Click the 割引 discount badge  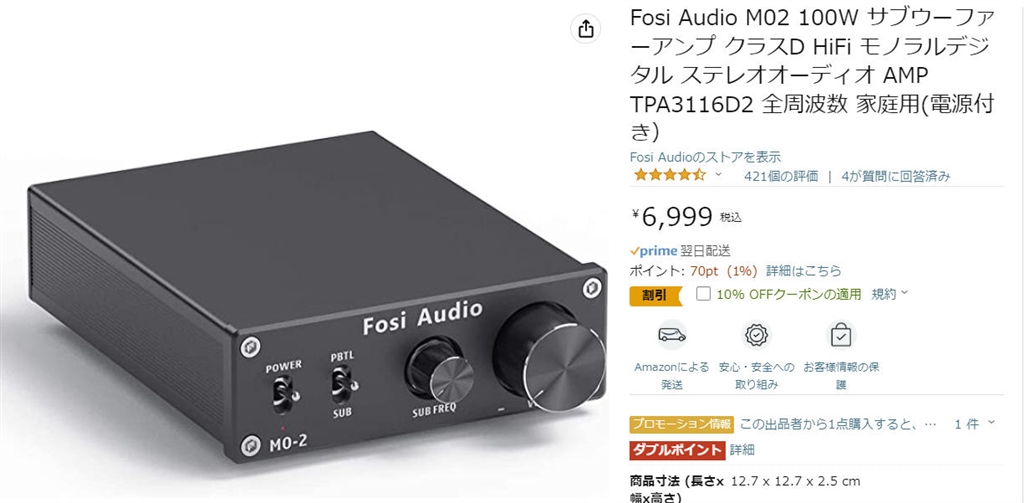(656, 295)
